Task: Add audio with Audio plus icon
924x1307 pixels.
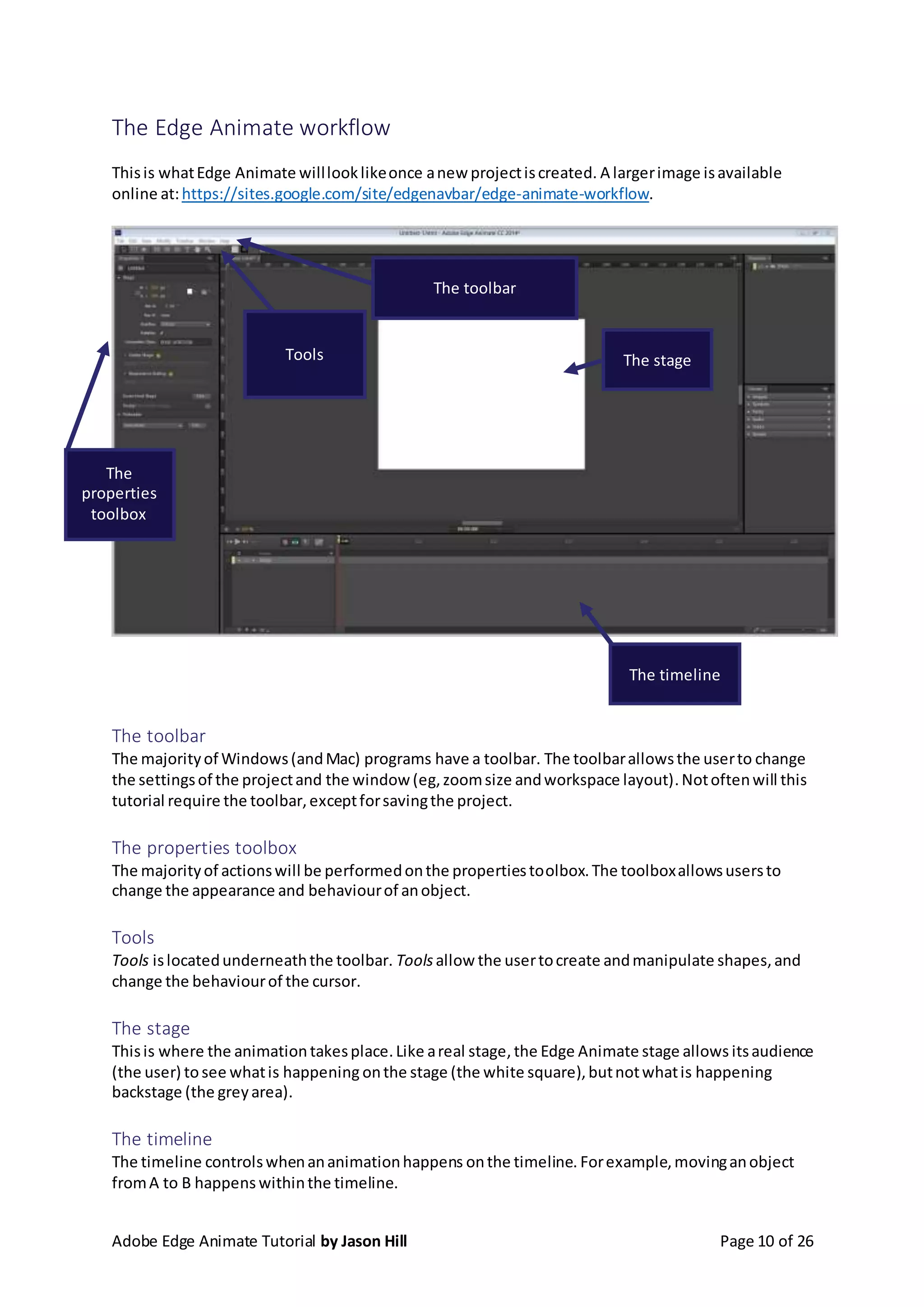Action: (829, 420)
